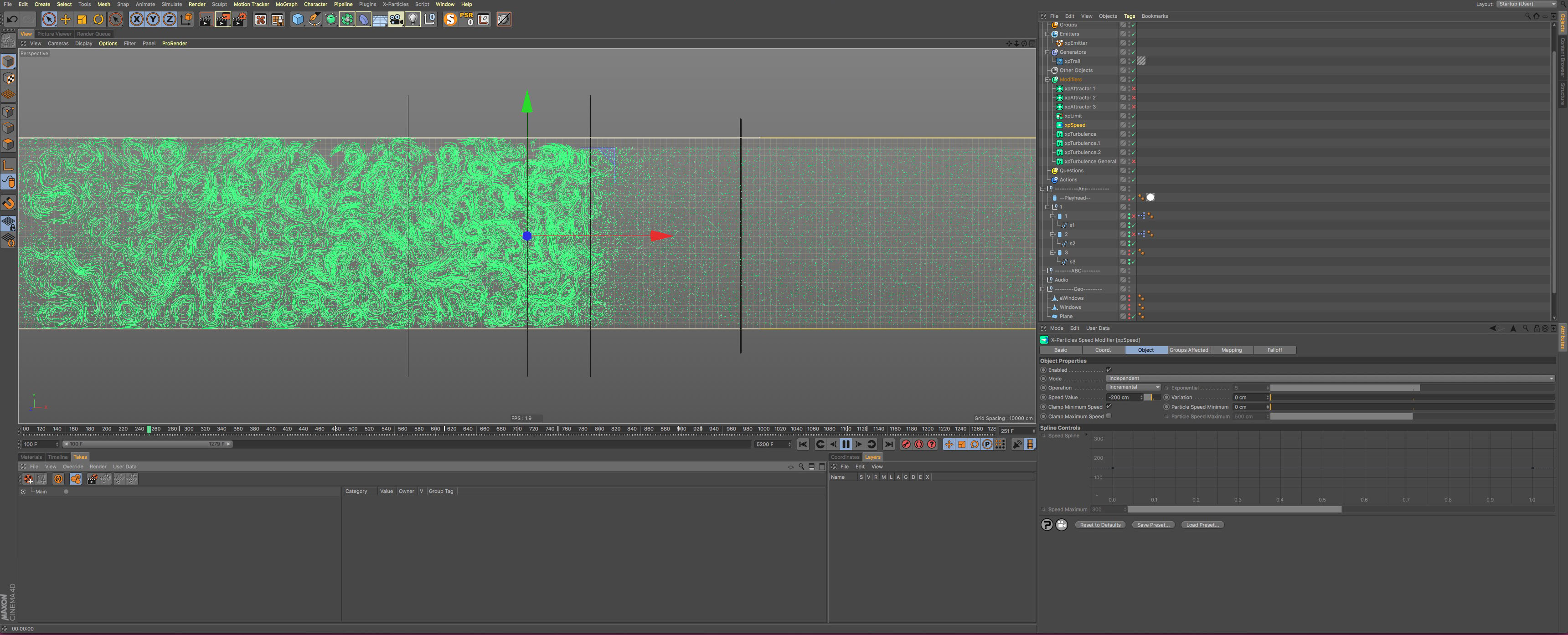1568x635 pixels.
Task: Add a Cube primitive object
Action: coord(298,20)
